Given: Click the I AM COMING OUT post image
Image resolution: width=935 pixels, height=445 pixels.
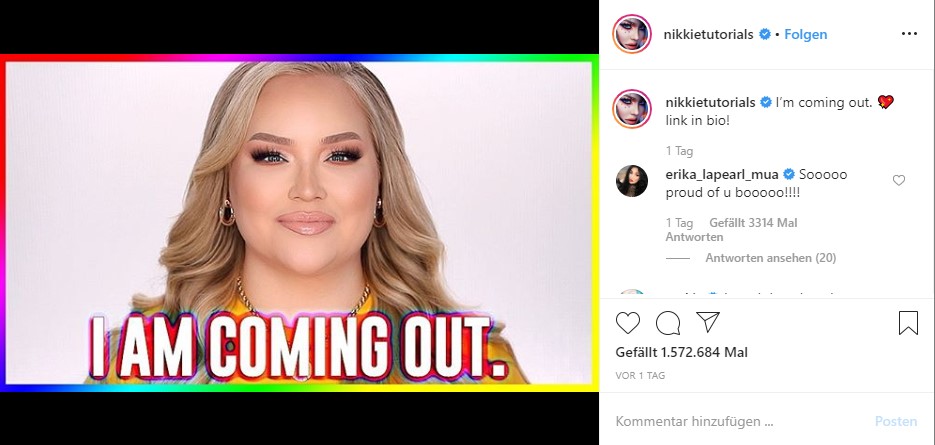Looking at the screenshot, I should coord(299,223).
